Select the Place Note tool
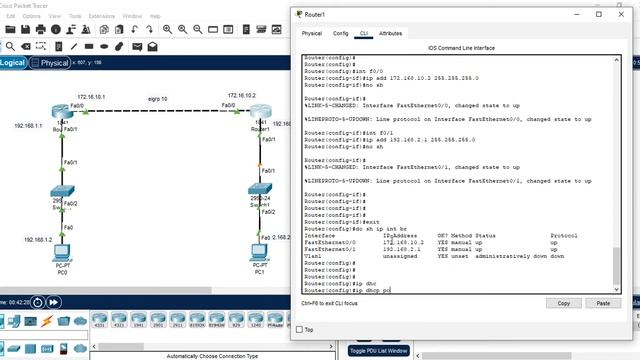The width and height of the screenshot is (640, 360). coord(58,47)
